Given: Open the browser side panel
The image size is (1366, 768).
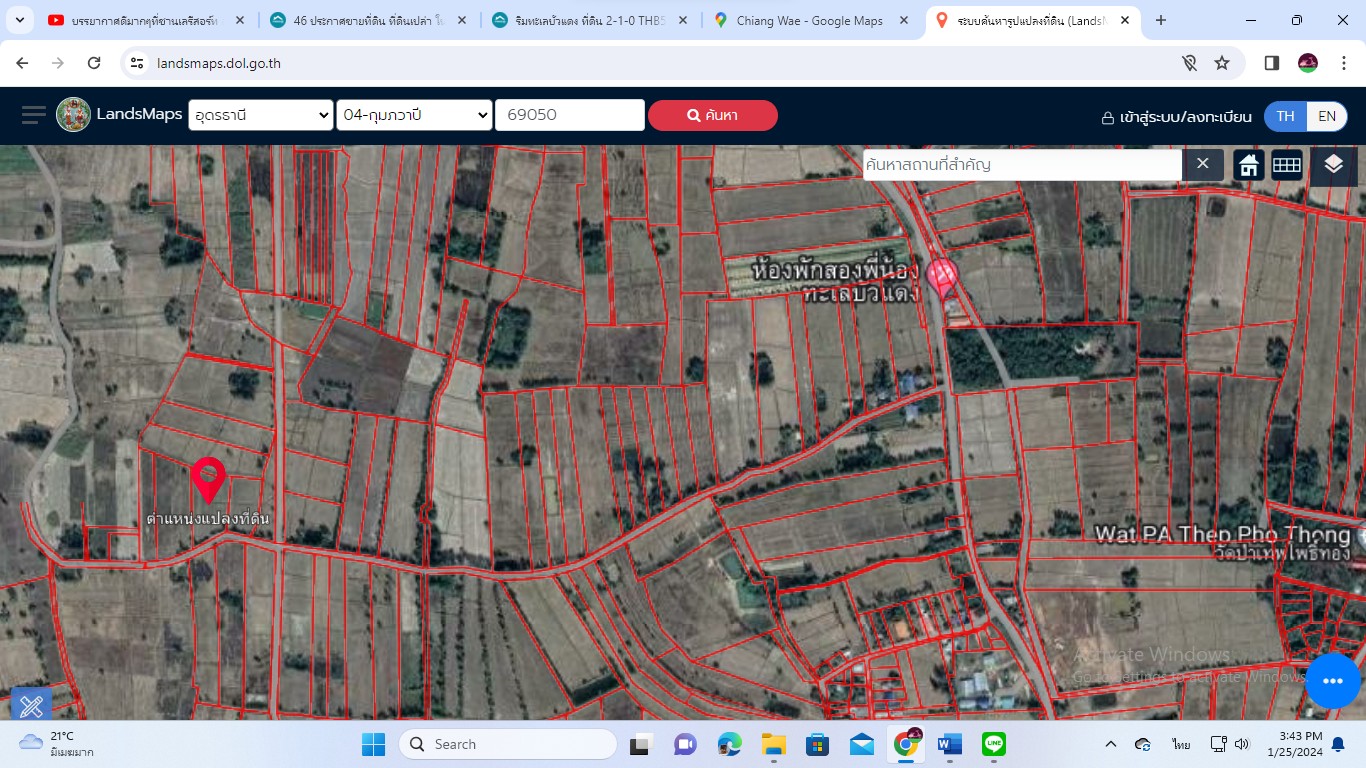Looking at the screenshot, I should pyautogui.click(x=1272, y=63).
